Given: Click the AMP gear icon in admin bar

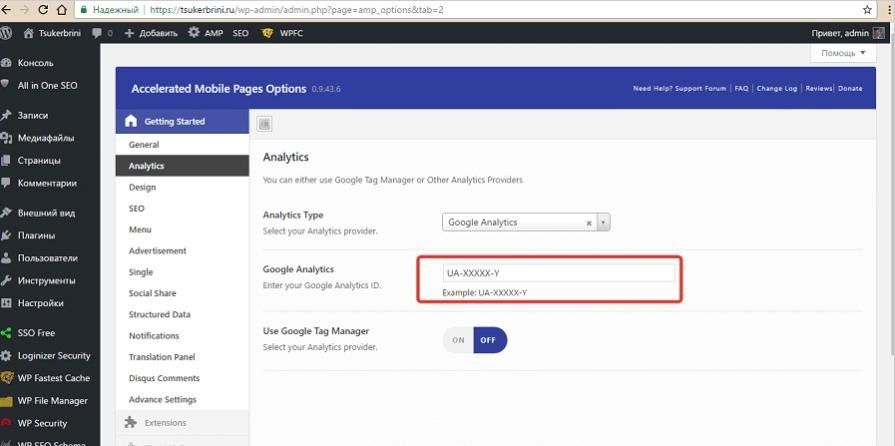Looking at the screenshot, I should (x=194, y=33).
